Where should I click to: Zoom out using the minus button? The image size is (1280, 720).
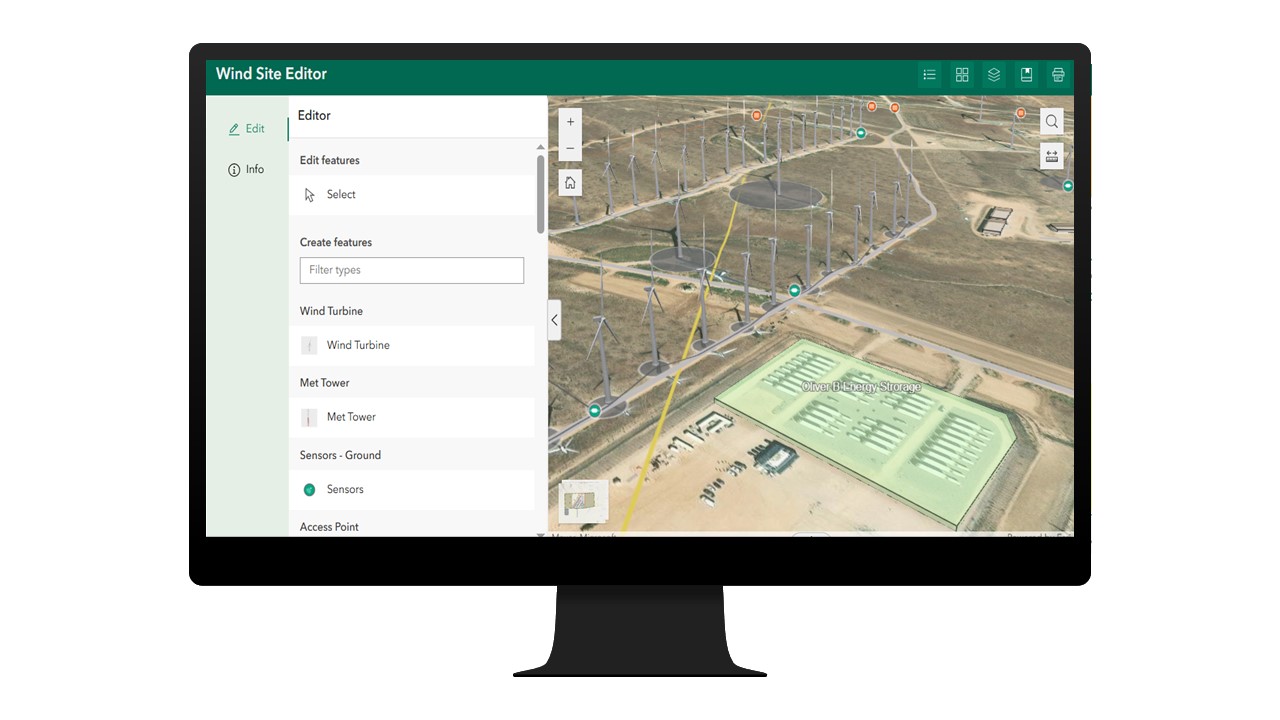[570, 148]
